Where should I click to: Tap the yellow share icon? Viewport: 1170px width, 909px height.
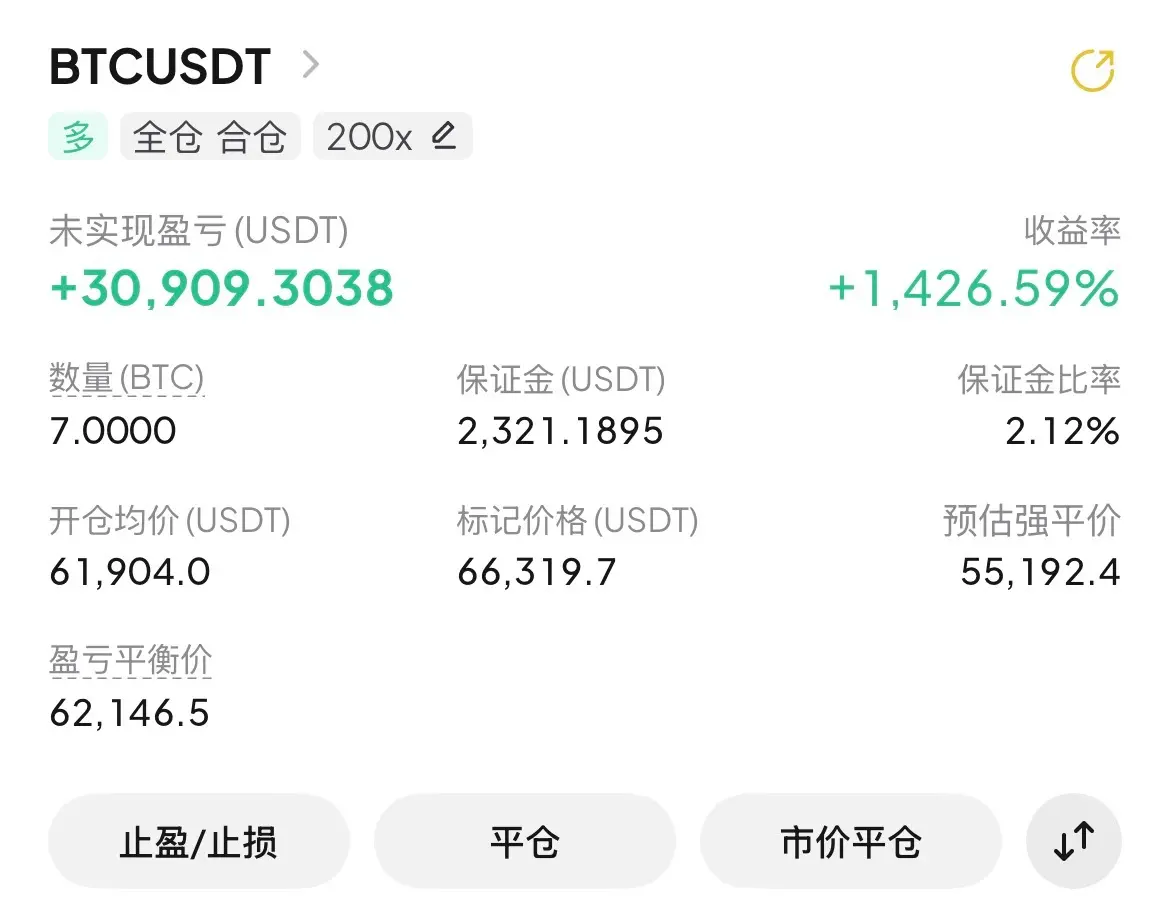1092,70
